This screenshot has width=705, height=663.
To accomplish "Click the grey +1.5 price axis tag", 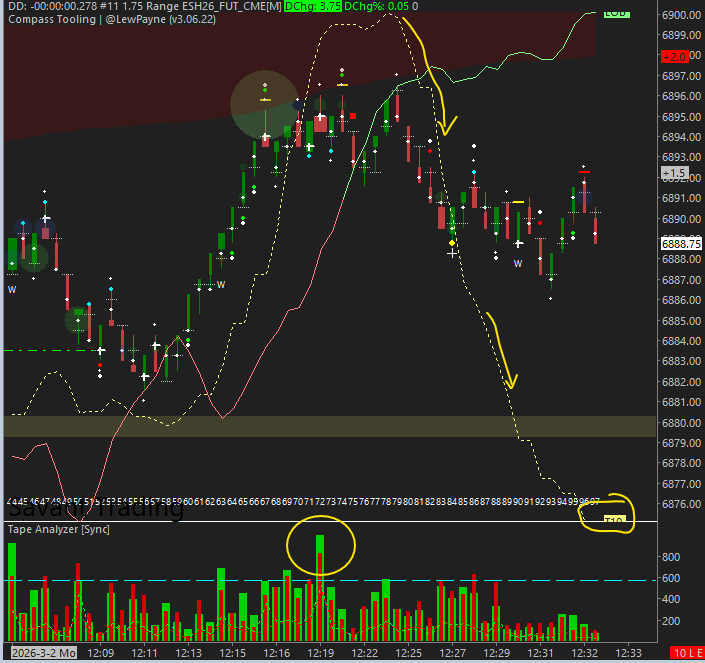I will [x=674, y=173].
